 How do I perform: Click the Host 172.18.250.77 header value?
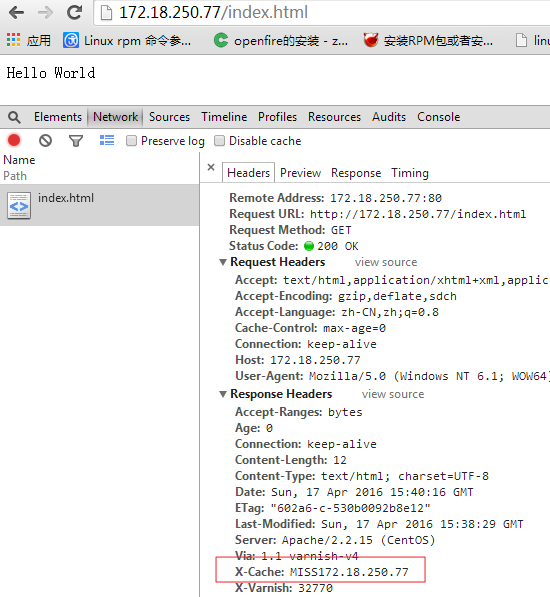(315, 360)
